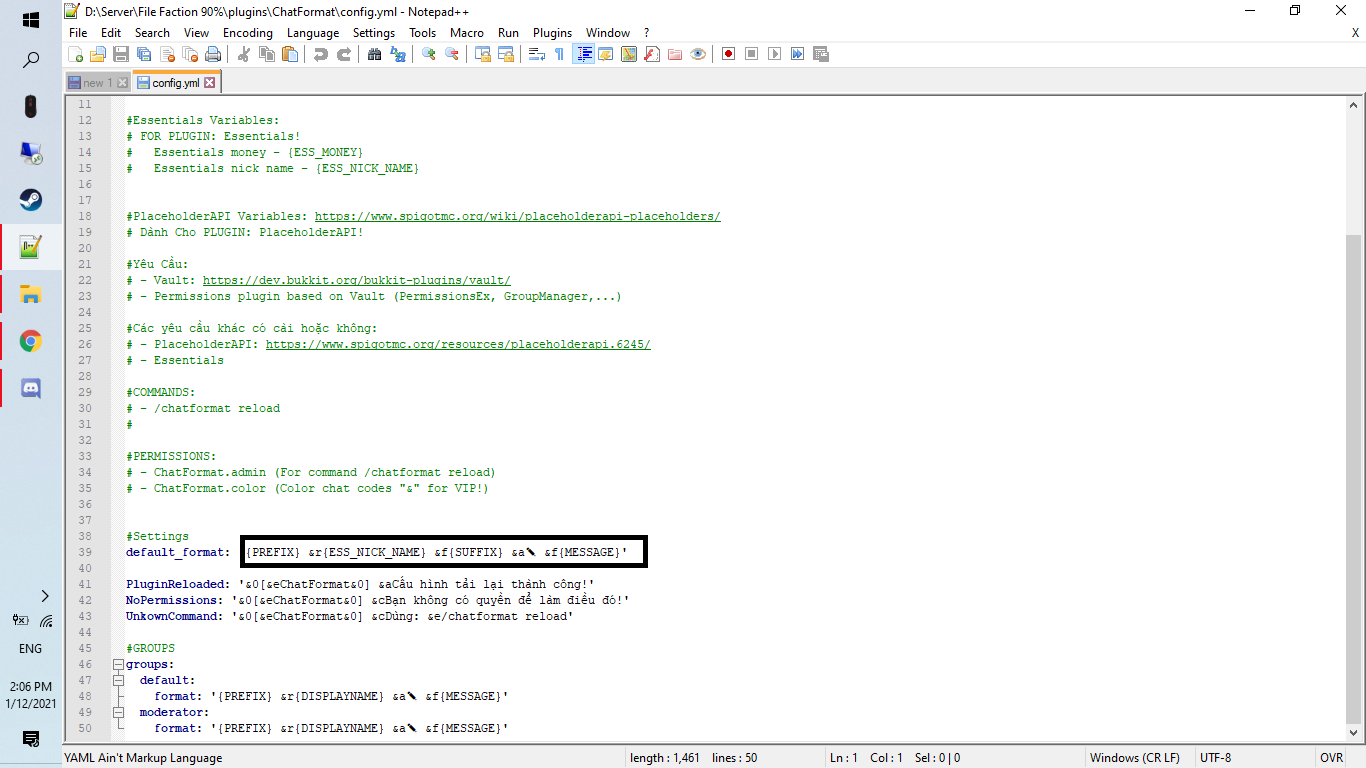This screenshot has height=768, width=1366.
Task: Open the Action Center notifications icon
Action: [x=30, y=739]
